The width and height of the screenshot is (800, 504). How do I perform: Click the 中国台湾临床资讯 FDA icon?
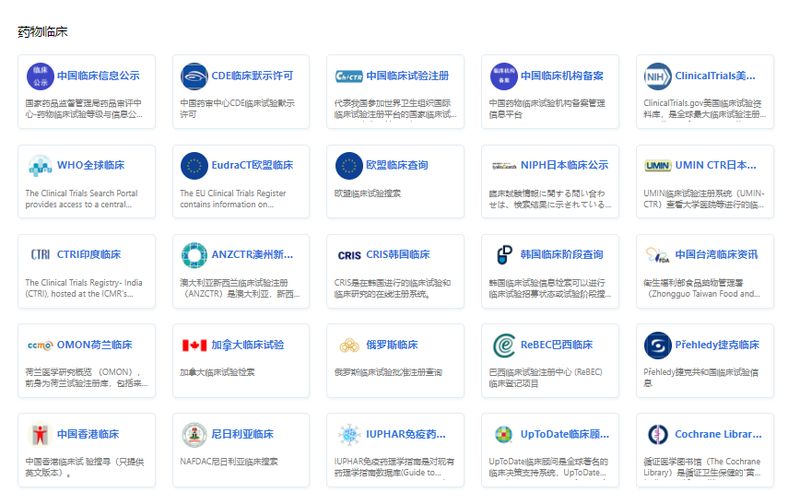[x=658, y=255]
